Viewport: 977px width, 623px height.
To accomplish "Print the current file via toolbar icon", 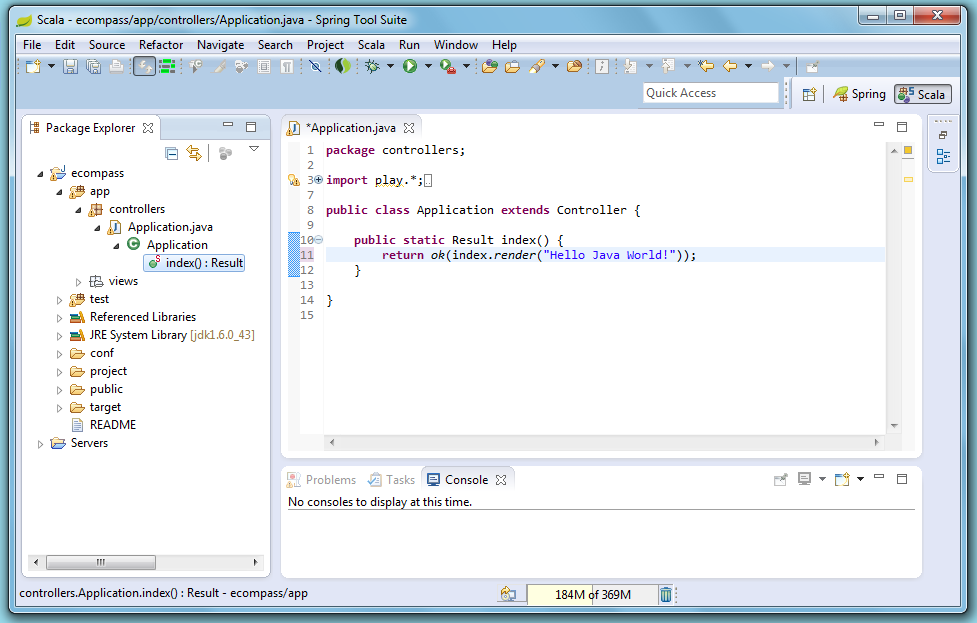I will pos(117,66).
